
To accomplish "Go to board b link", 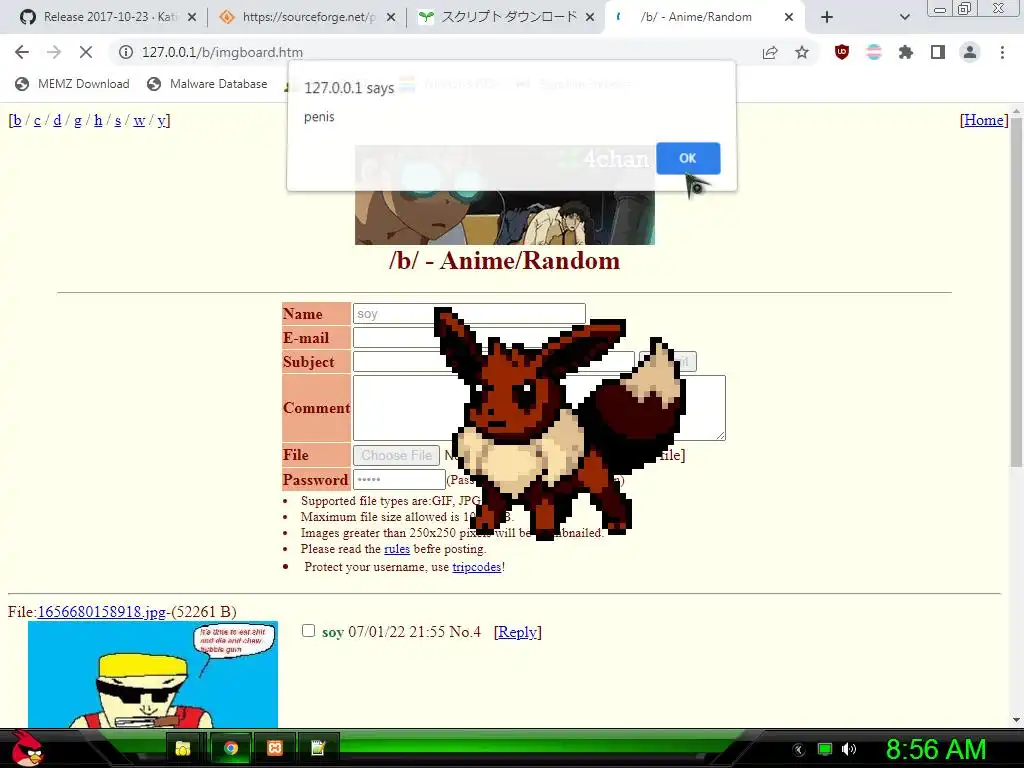I will click(x=17, y=120).
